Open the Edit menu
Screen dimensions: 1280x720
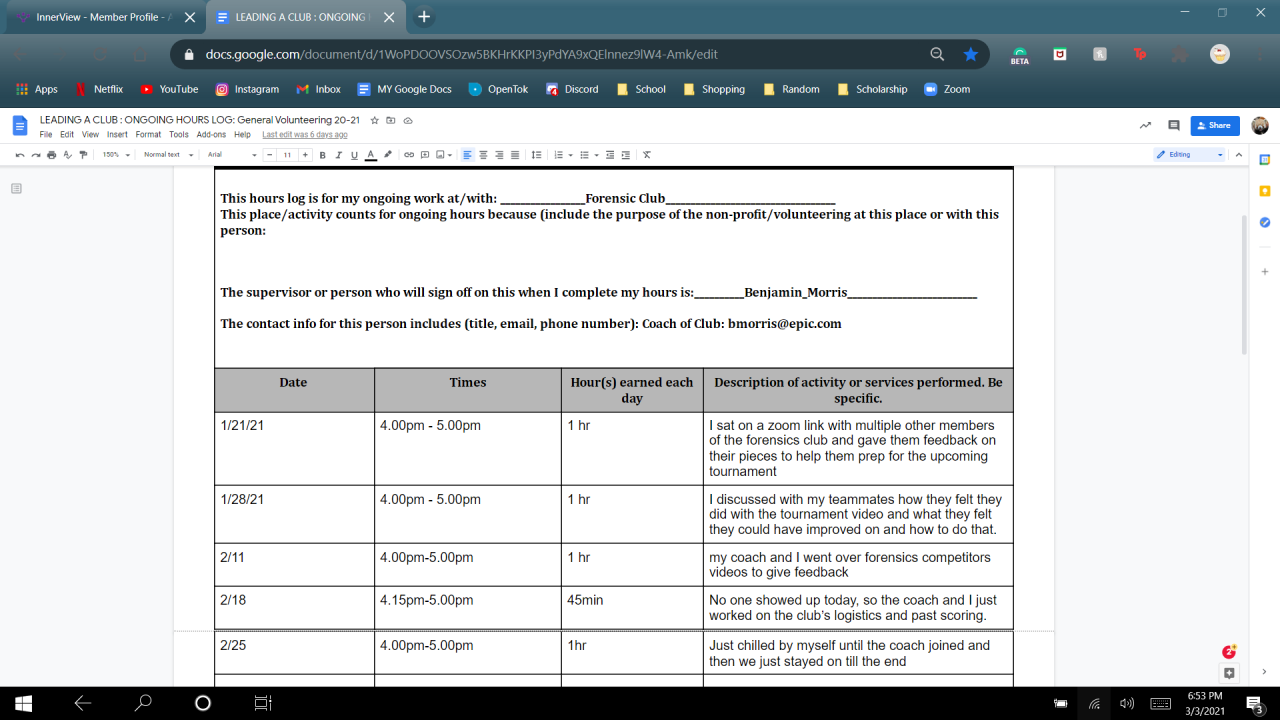pyautogui.click(x=67, y=134)
